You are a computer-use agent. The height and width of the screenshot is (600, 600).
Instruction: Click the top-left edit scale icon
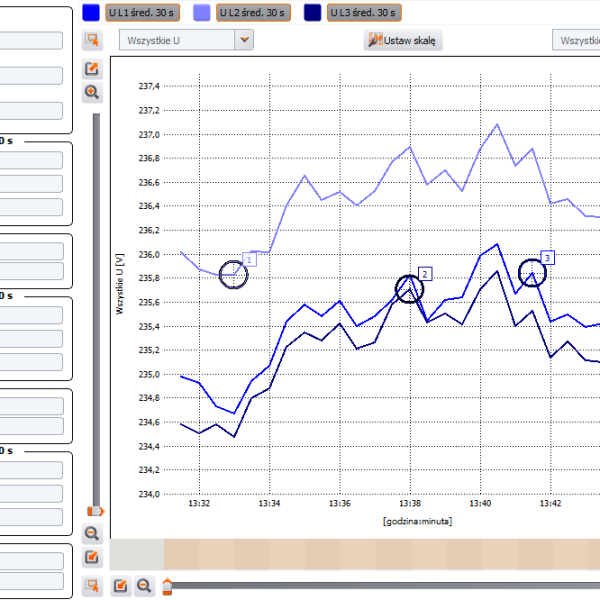pos(92,68)
